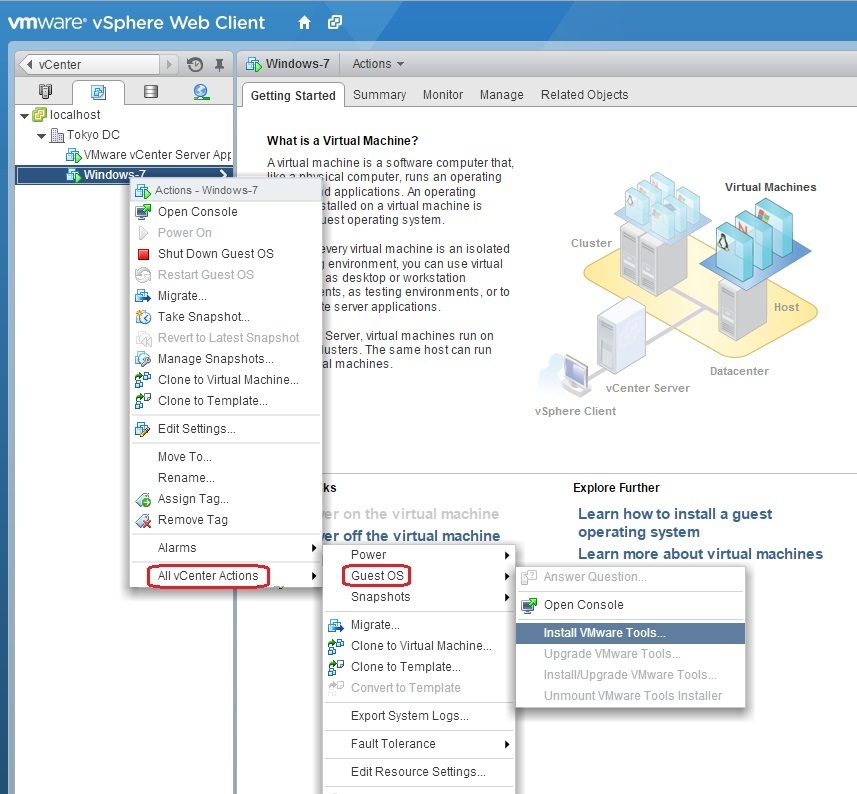Viewport: 857px width, 794px height.
Task: Switch to the Summary tab
Action: (x=379, y=95)
